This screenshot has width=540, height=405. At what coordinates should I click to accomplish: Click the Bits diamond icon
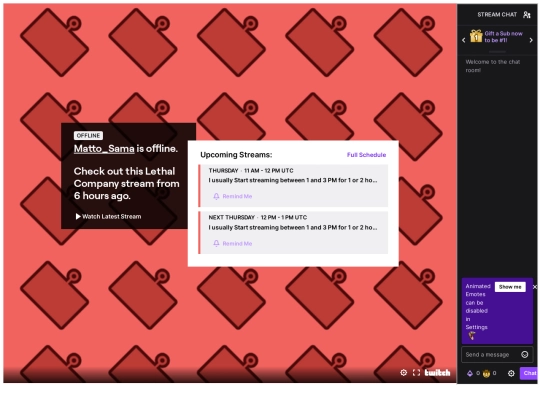click(x=470, y=373)
